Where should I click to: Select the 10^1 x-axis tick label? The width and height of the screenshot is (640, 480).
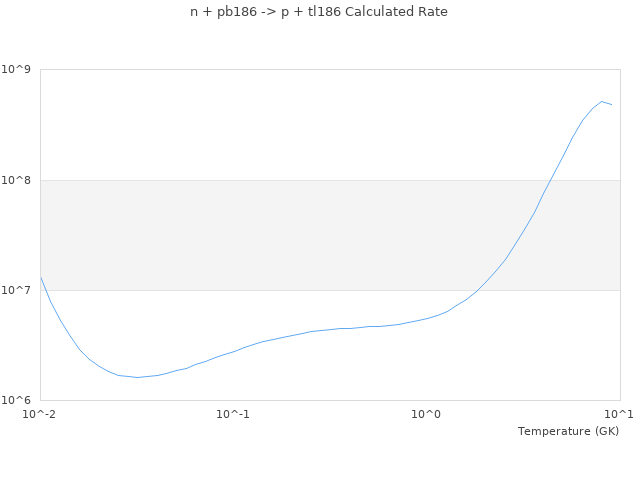pos(619,414)
